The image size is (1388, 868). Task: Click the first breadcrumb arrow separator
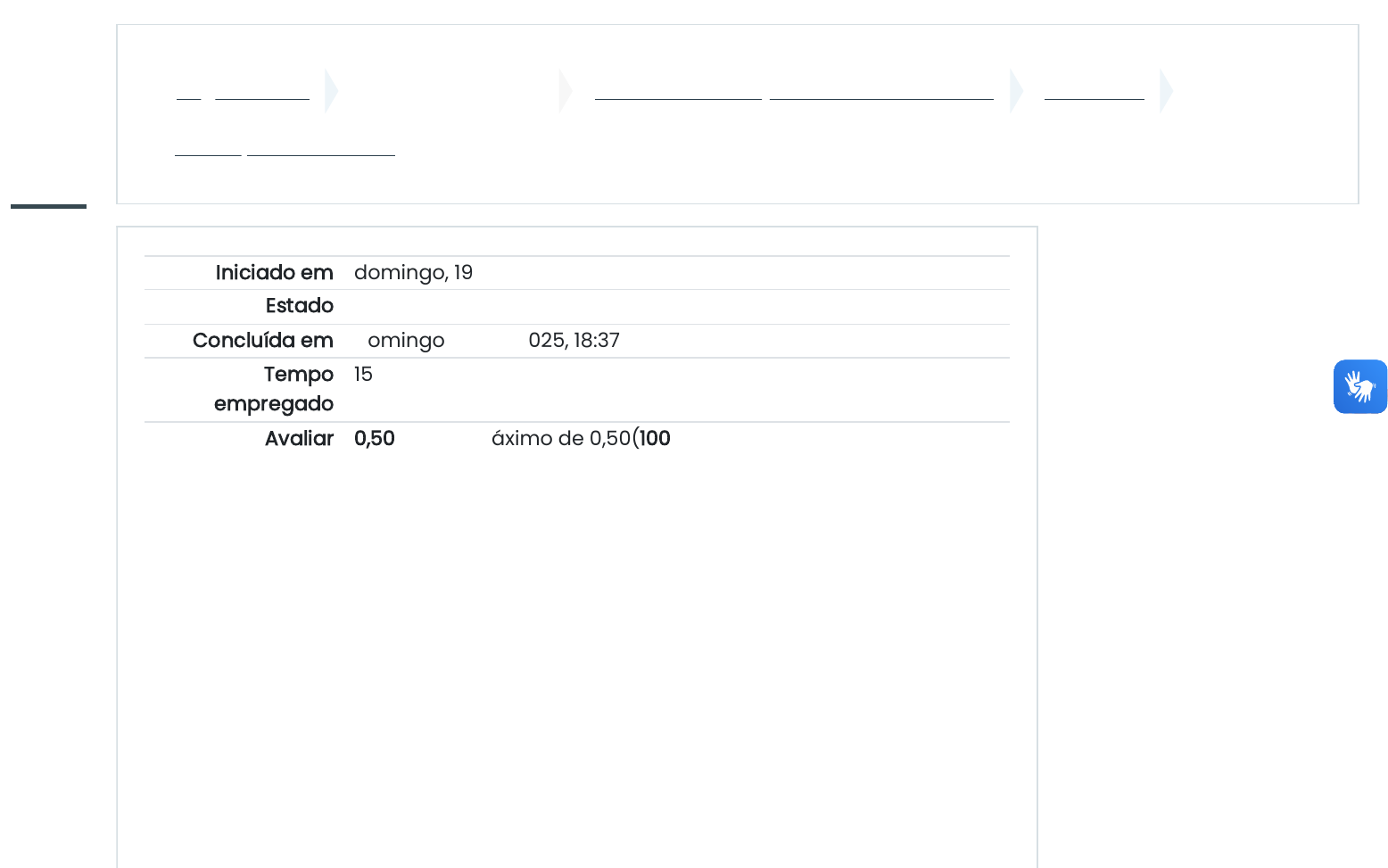(331, 91)
